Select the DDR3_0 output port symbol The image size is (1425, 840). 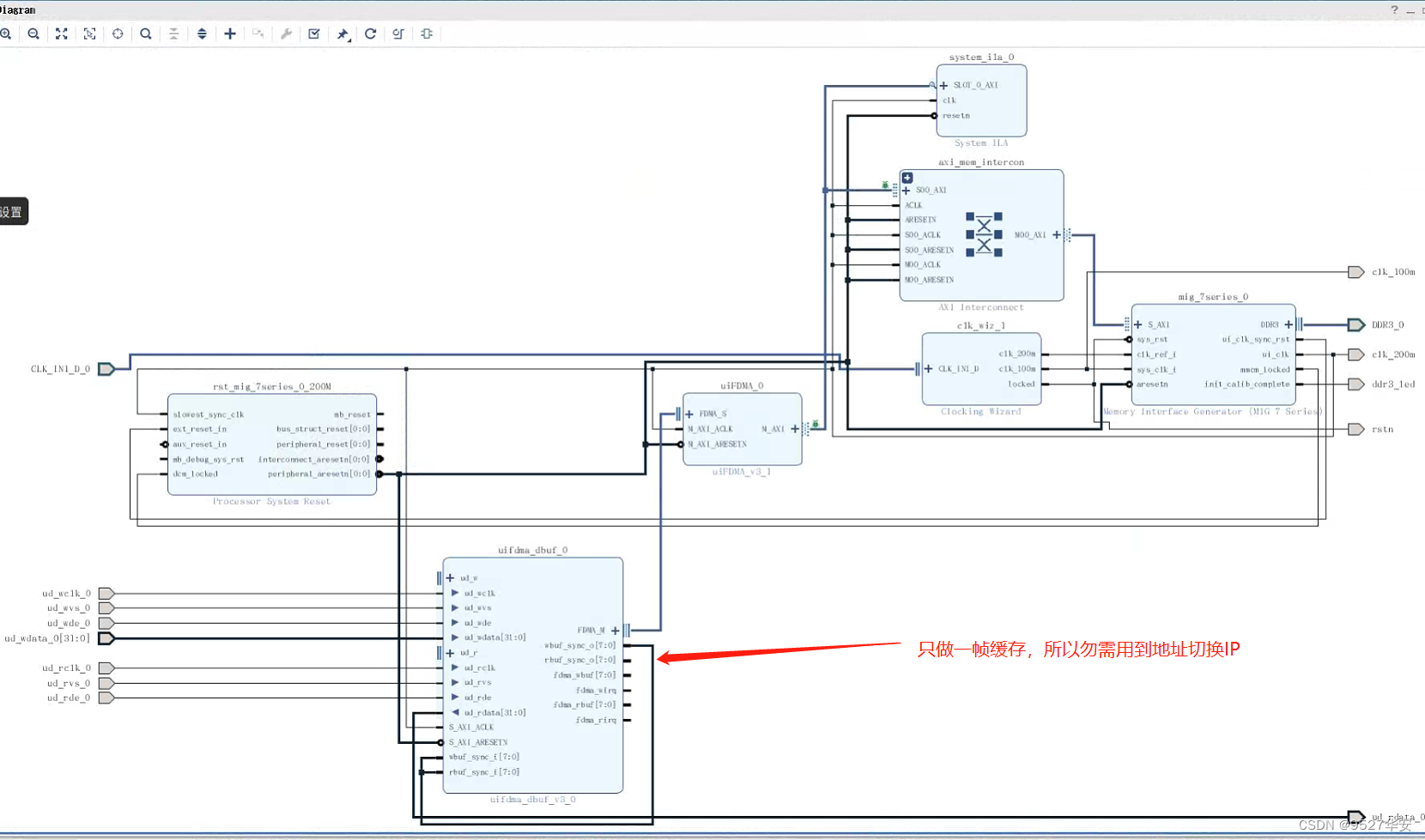pyautogui.click(x=1356, y=324)
